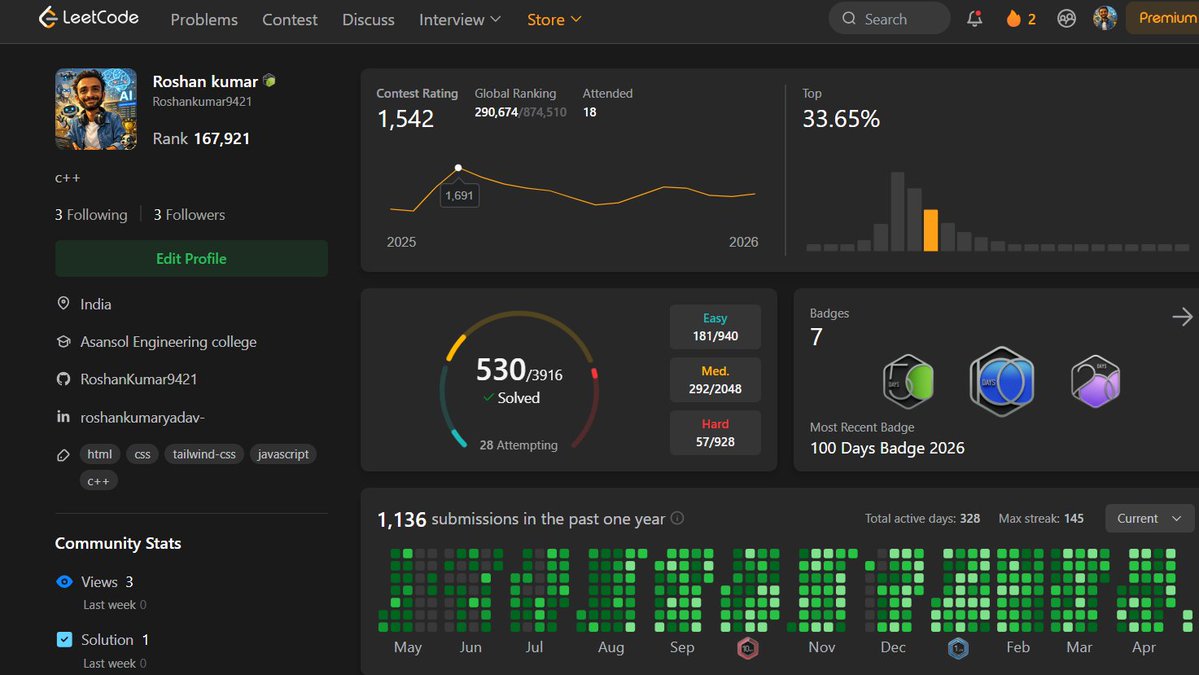Click the Top 33.65% value
The image size is (1199, 675).
(841, 119)
